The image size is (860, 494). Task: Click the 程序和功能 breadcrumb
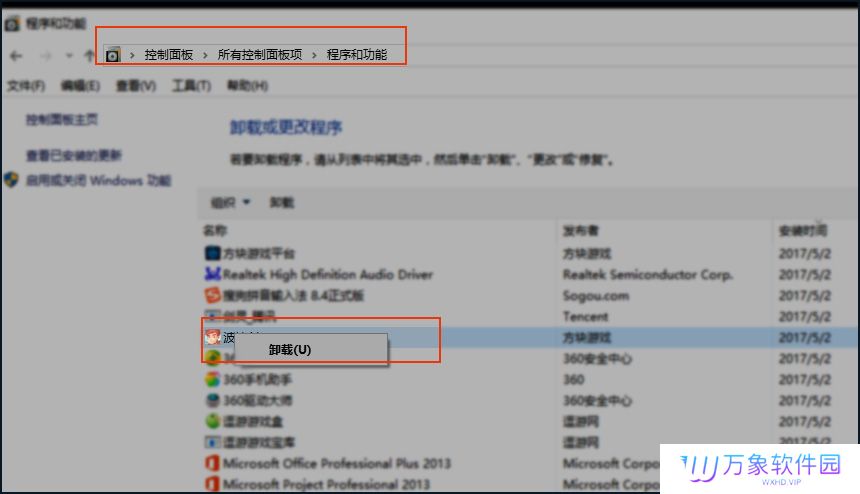pyautogui.click(x=357, y=55)
